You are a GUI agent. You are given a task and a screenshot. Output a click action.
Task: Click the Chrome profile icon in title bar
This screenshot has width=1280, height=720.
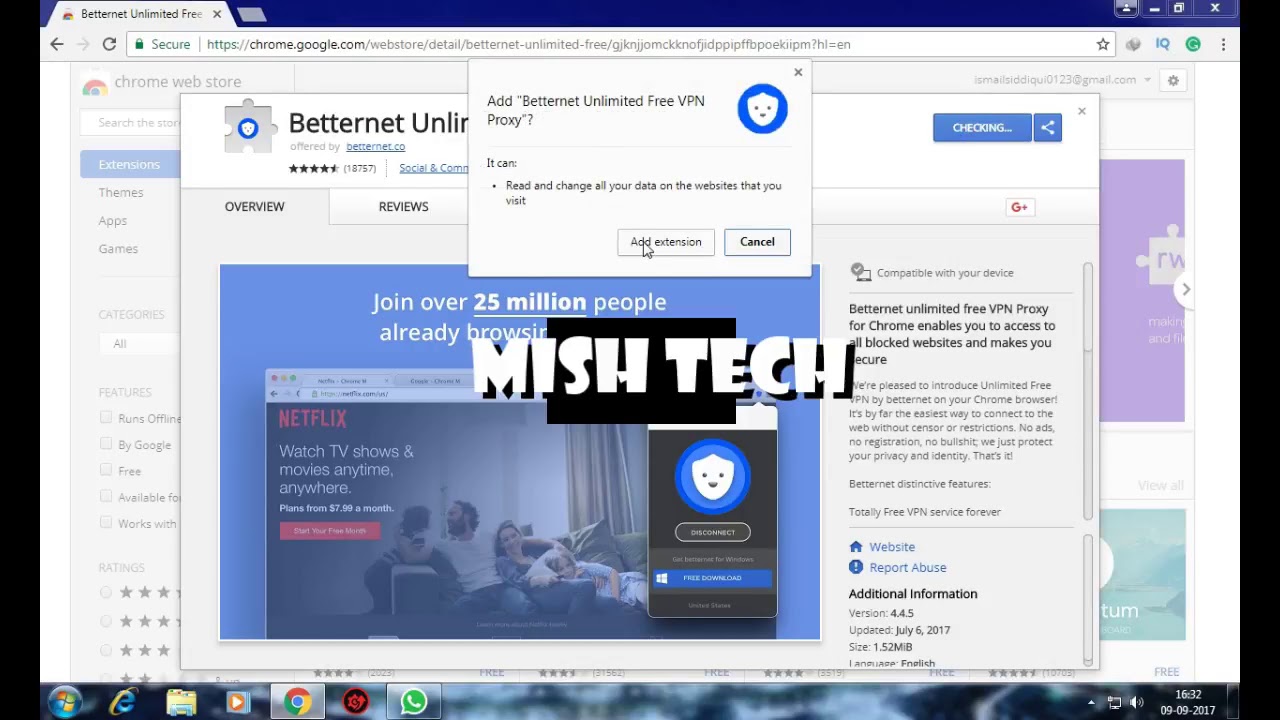(x=1126, y=8)
